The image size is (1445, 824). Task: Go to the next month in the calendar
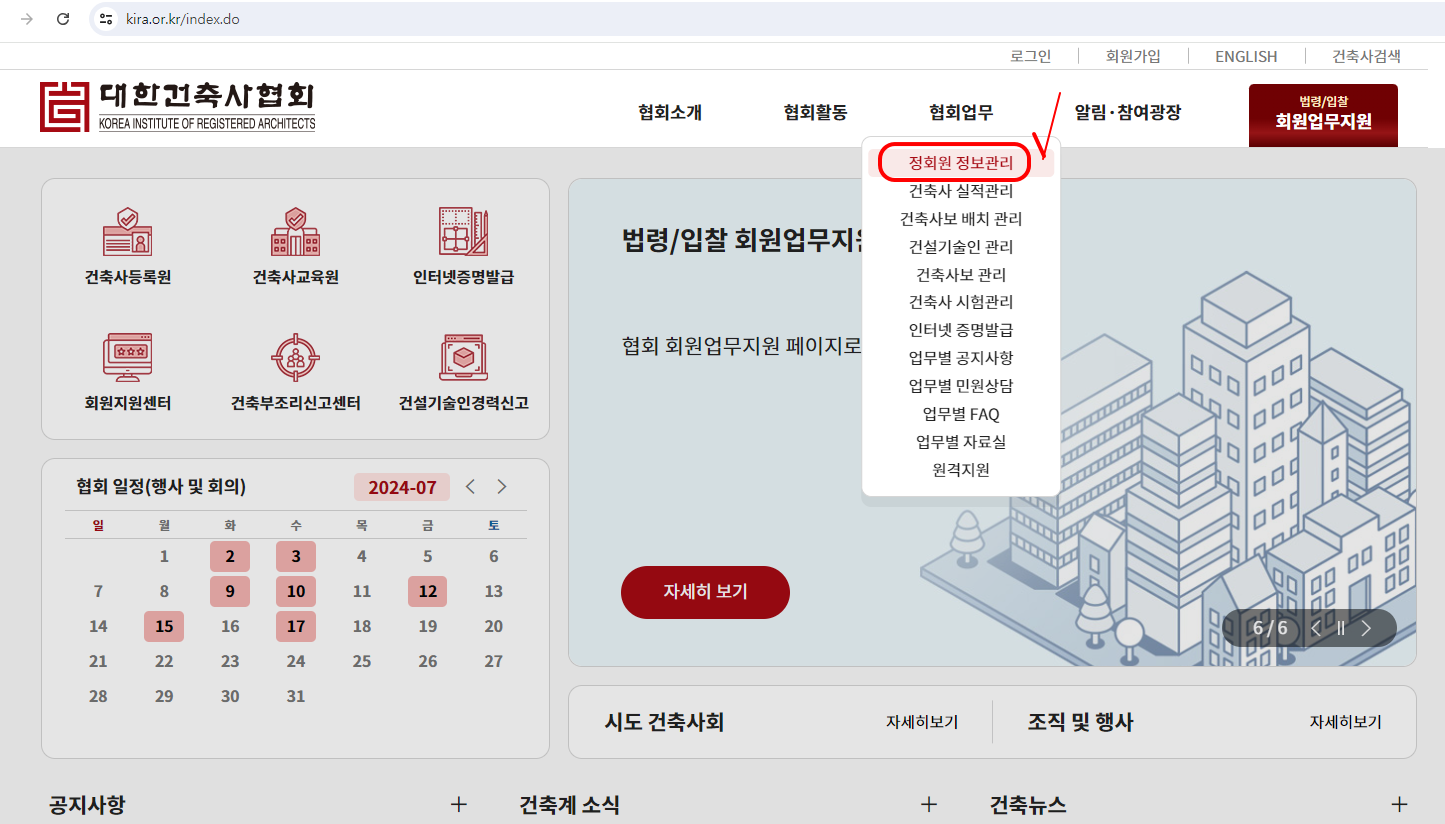click(501, 486)
